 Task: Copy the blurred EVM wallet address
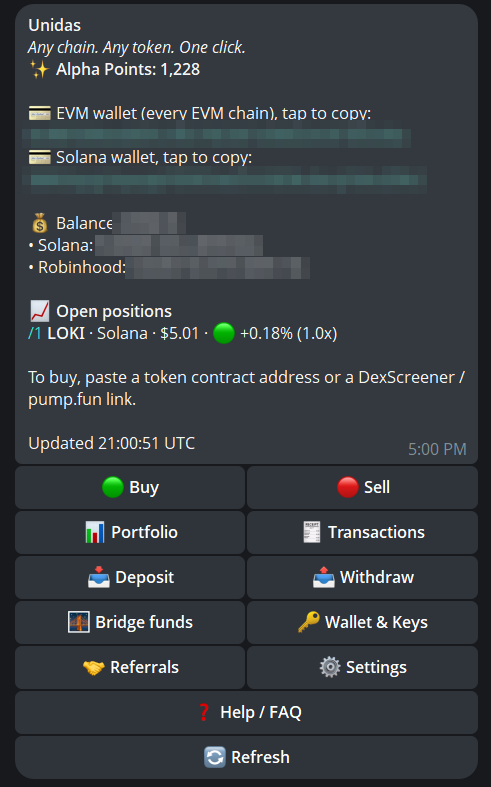pos(216,136)
